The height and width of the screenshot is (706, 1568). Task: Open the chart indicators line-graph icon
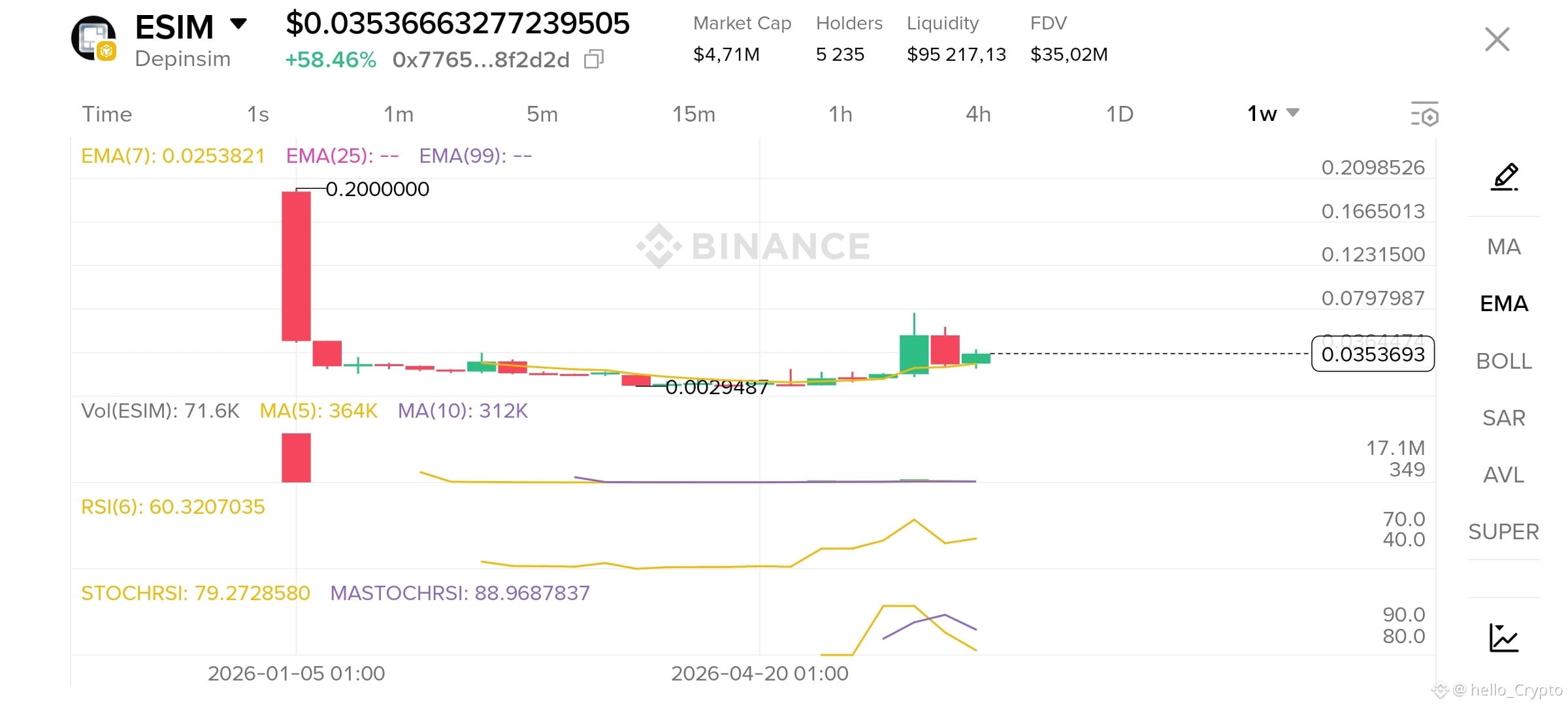click(1504, 637)
